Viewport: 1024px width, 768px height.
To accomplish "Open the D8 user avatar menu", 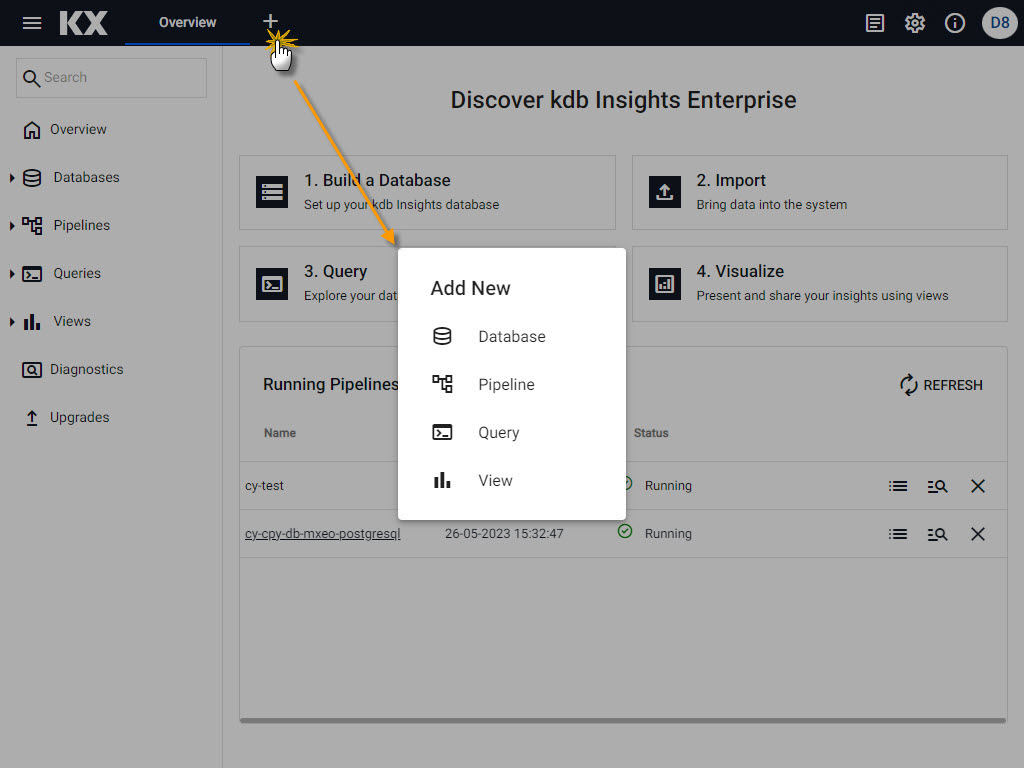I will click(x=1000, y=23).
